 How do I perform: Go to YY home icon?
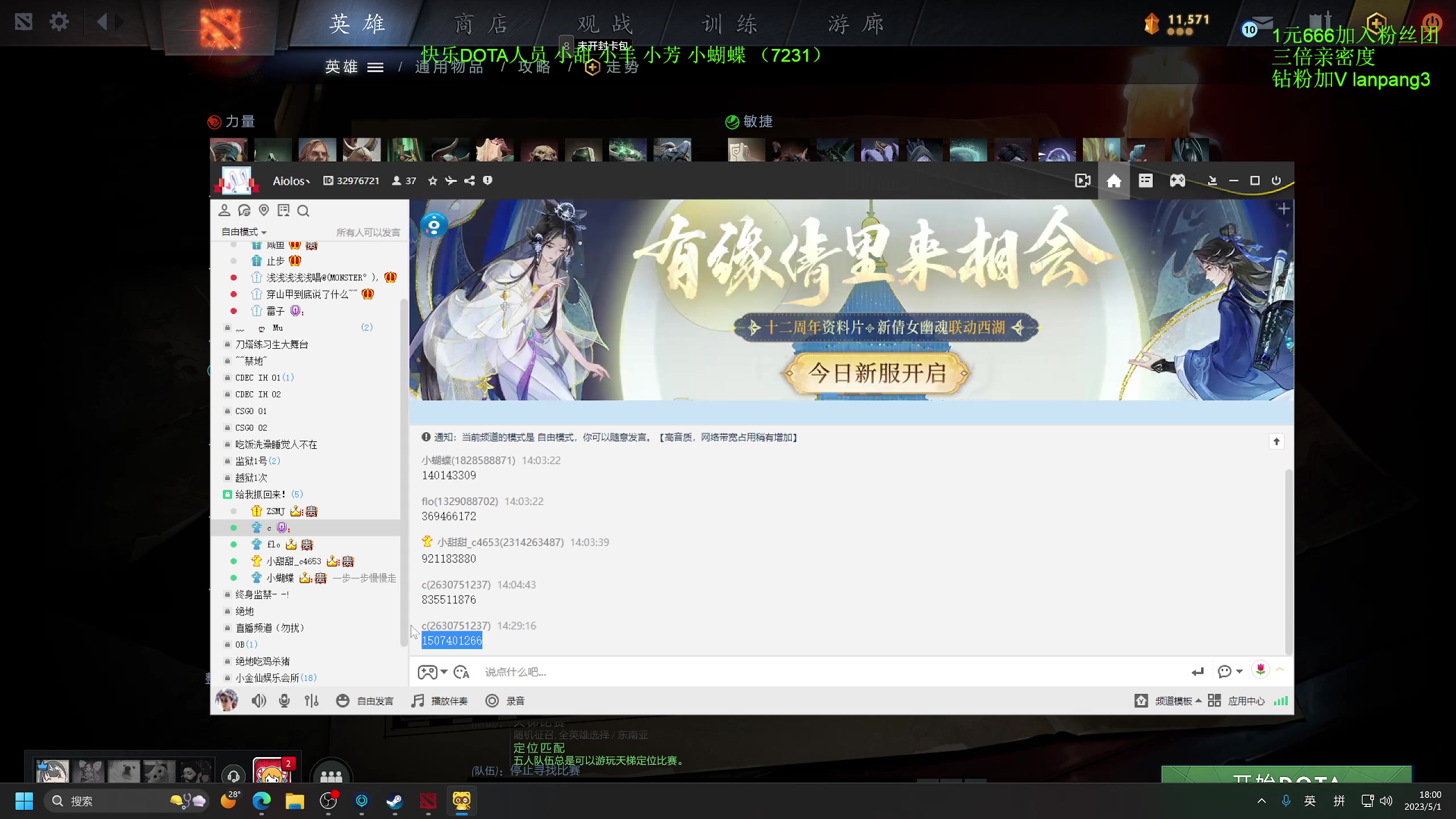click(1114, 181)
